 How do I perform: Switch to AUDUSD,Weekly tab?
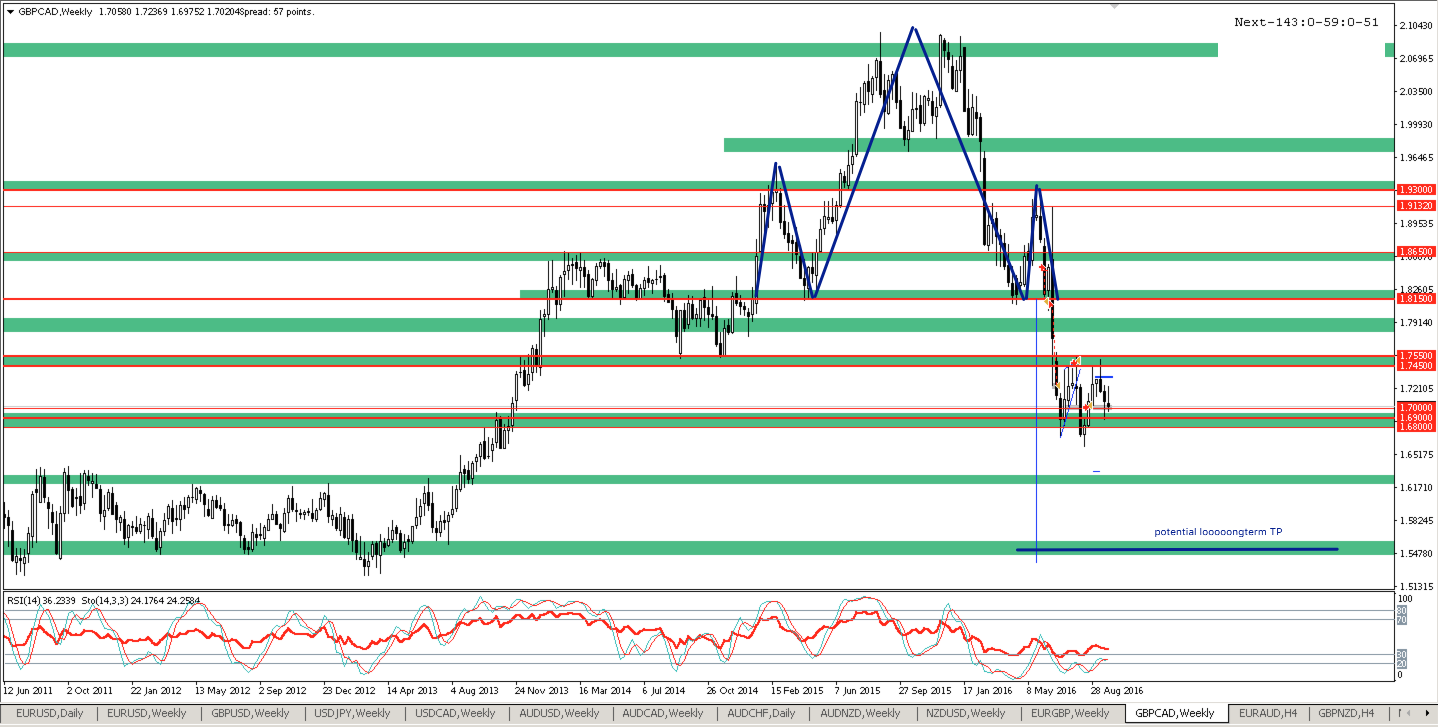pyautogui.click(x=558, y=713)
